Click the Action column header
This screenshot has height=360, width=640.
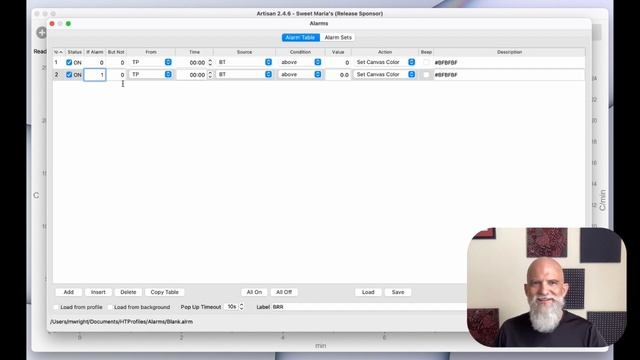point(385,52)
